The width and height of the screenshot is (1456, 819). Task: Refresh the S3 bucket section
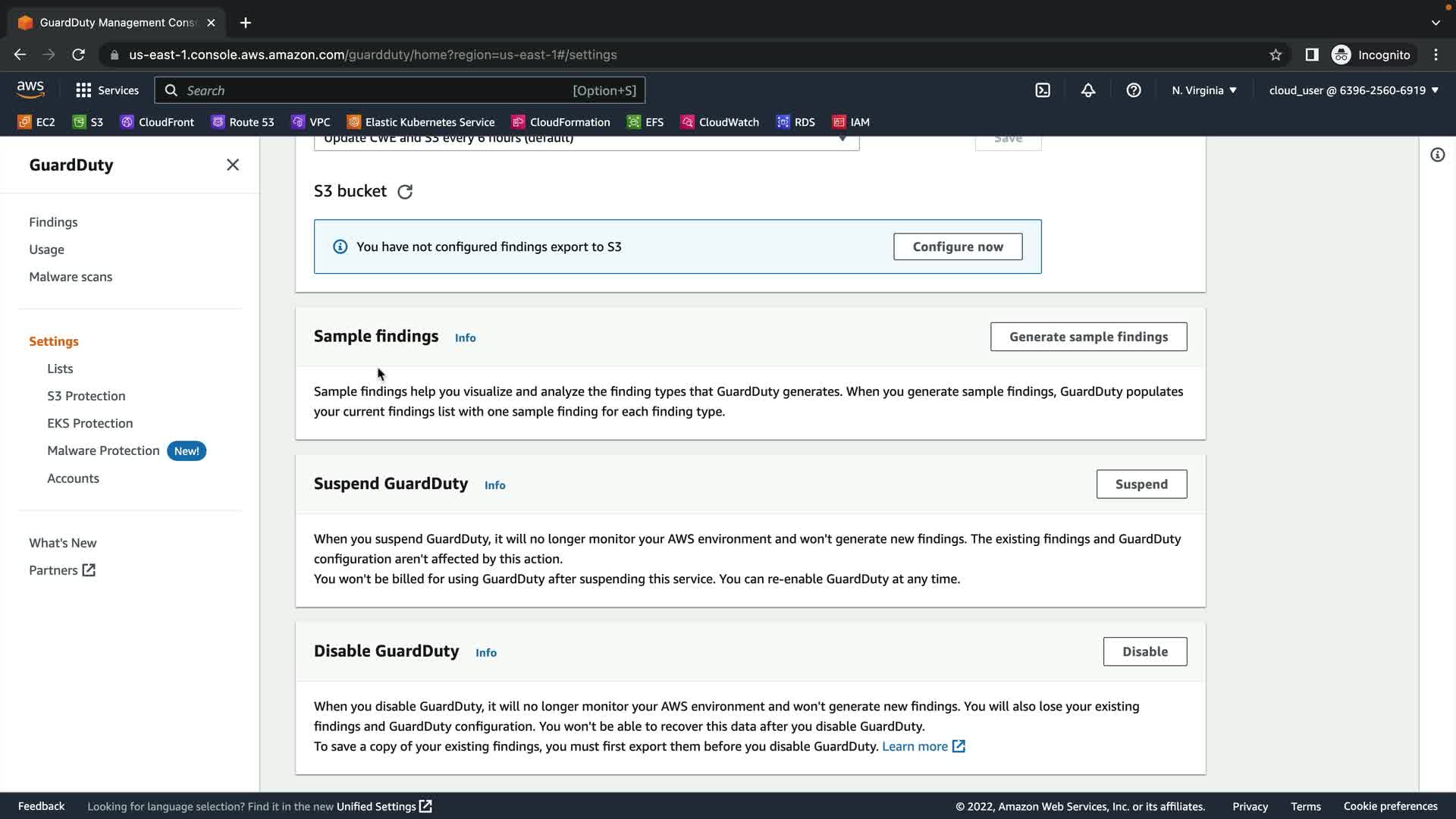point(405,192)
